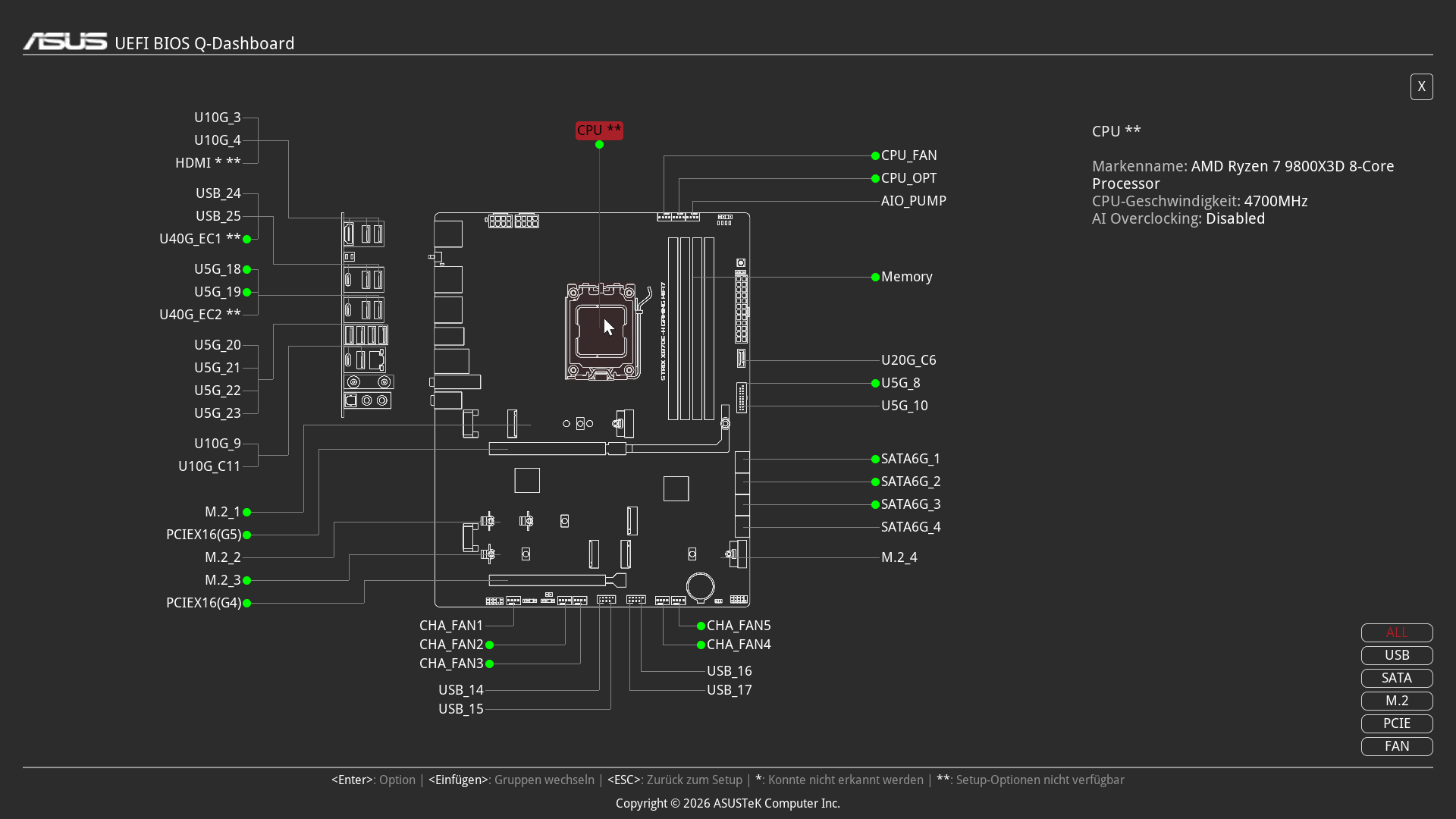Click the U5G_8 front USB header label
Image resolution: width=1456 pixels, height=819 pixels.
click(x=900, y=383)
